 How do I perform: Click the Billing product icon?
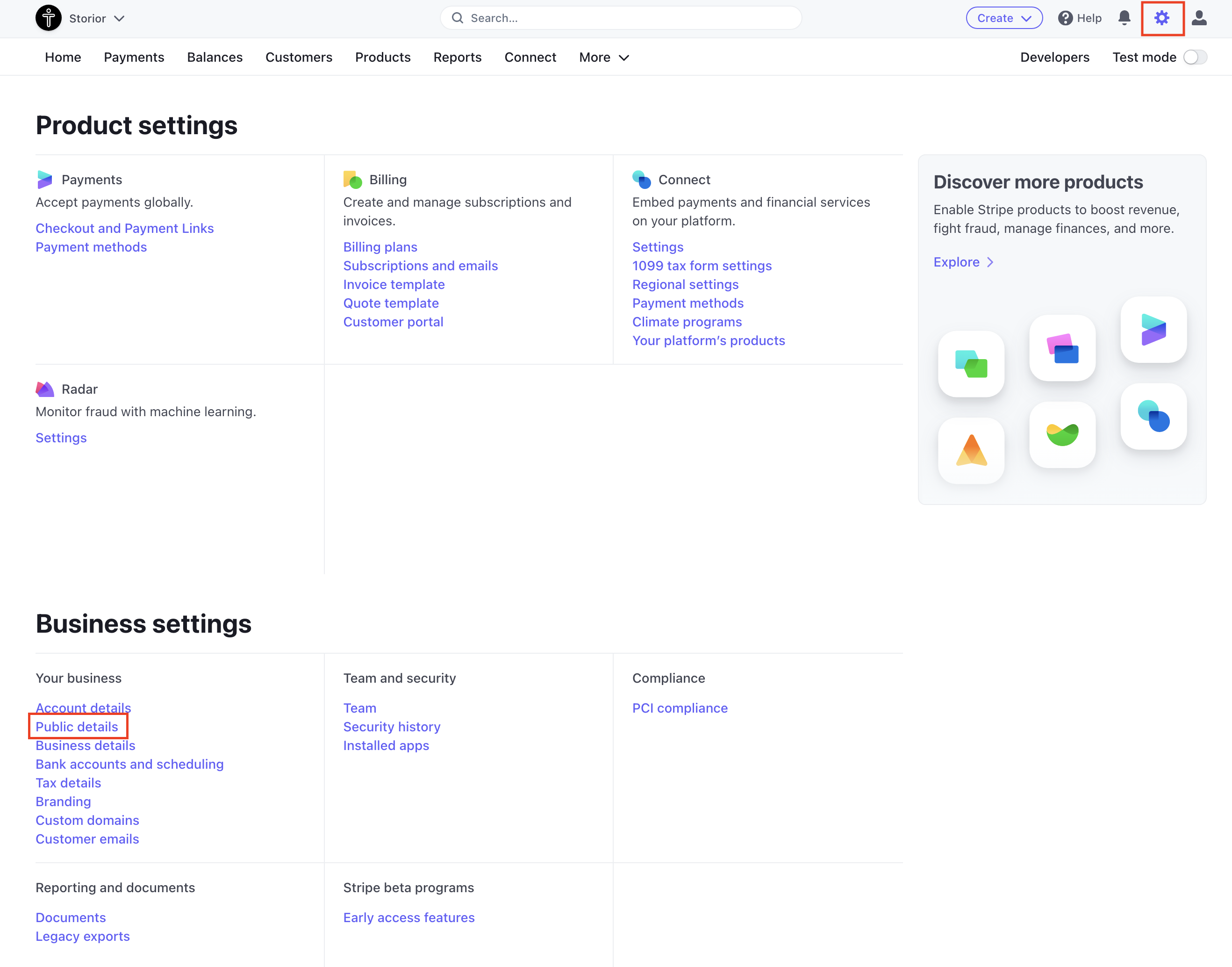[352, 180]
